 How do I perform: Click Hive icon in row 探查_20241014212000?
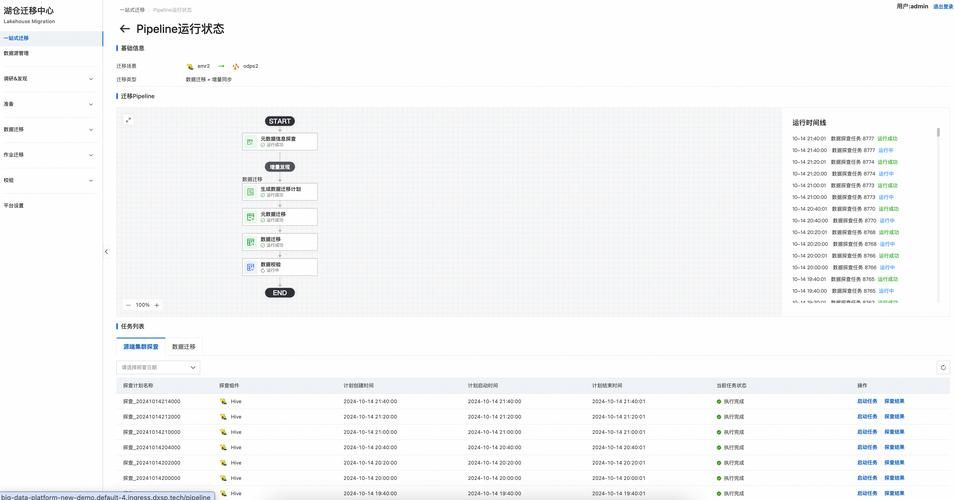(x=223, y=417)
